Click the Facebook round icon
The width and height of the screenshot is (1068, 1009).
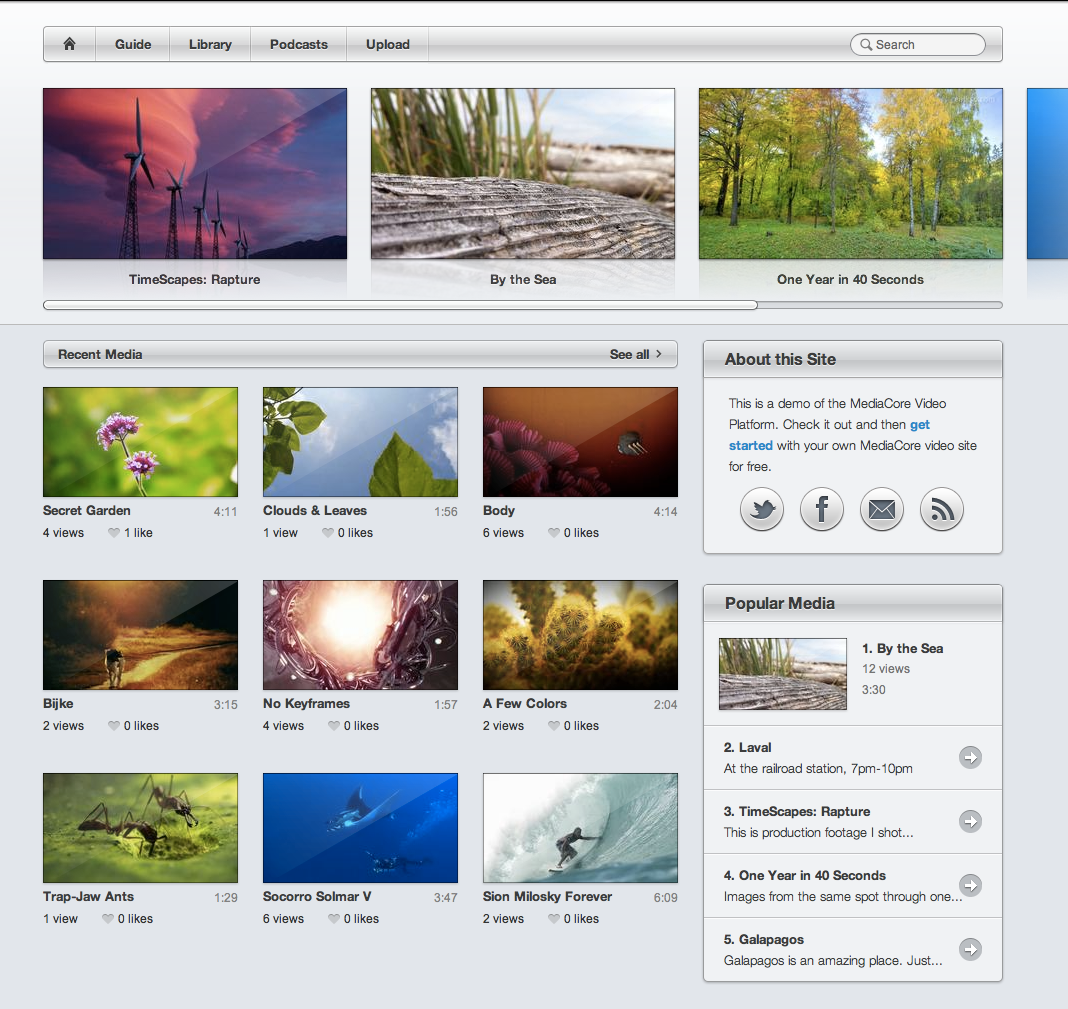point(821,510)
